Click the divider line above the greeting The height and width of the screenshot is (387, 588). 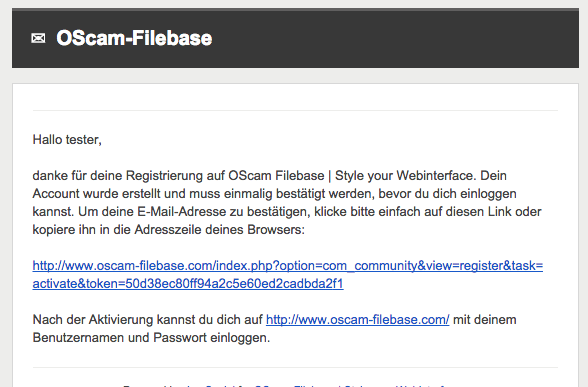point(295,111)
